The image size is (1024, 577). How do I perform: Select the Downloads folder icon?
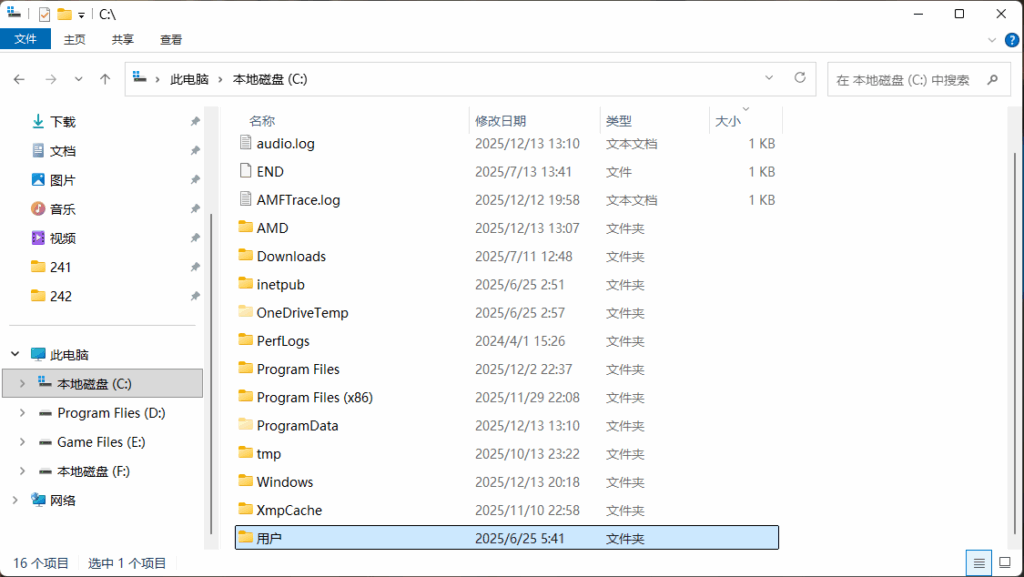pos(246,255)
